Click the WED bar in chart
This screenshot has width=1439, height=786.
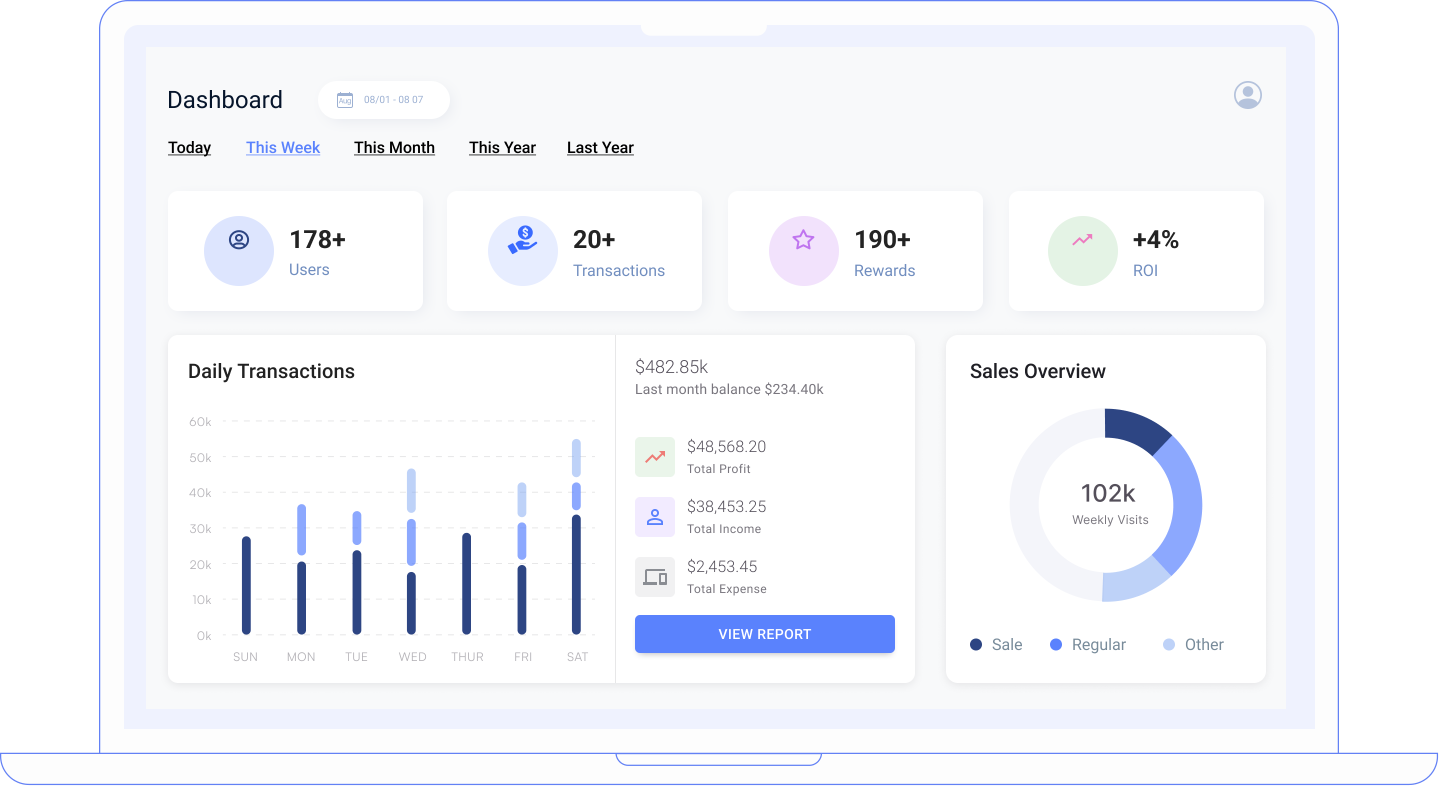[x=411, y=551]
